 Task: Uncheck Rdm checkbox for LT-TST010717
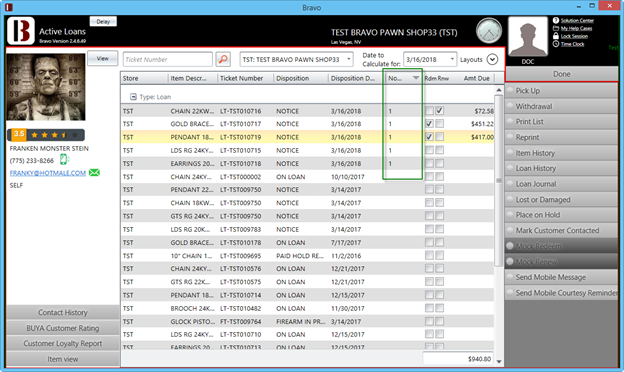point(429,124)
